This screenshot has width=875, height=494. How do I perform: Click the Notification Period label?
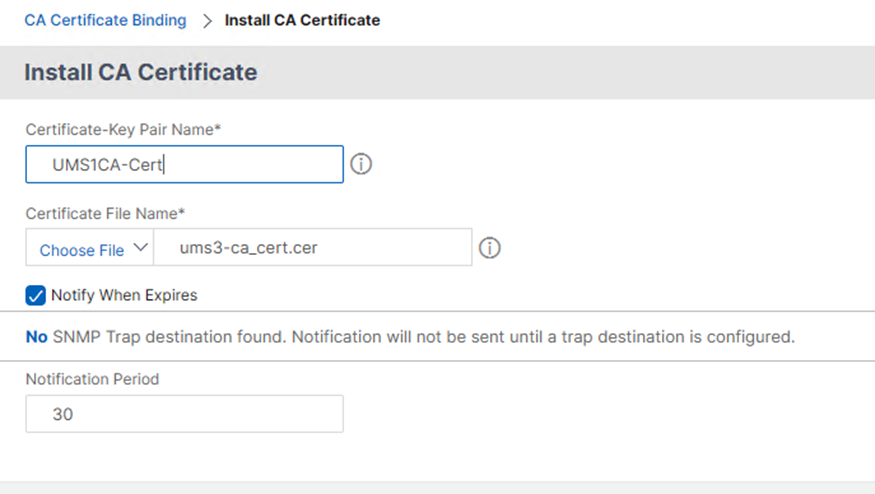pyautogui.click(x=92, y=379)
